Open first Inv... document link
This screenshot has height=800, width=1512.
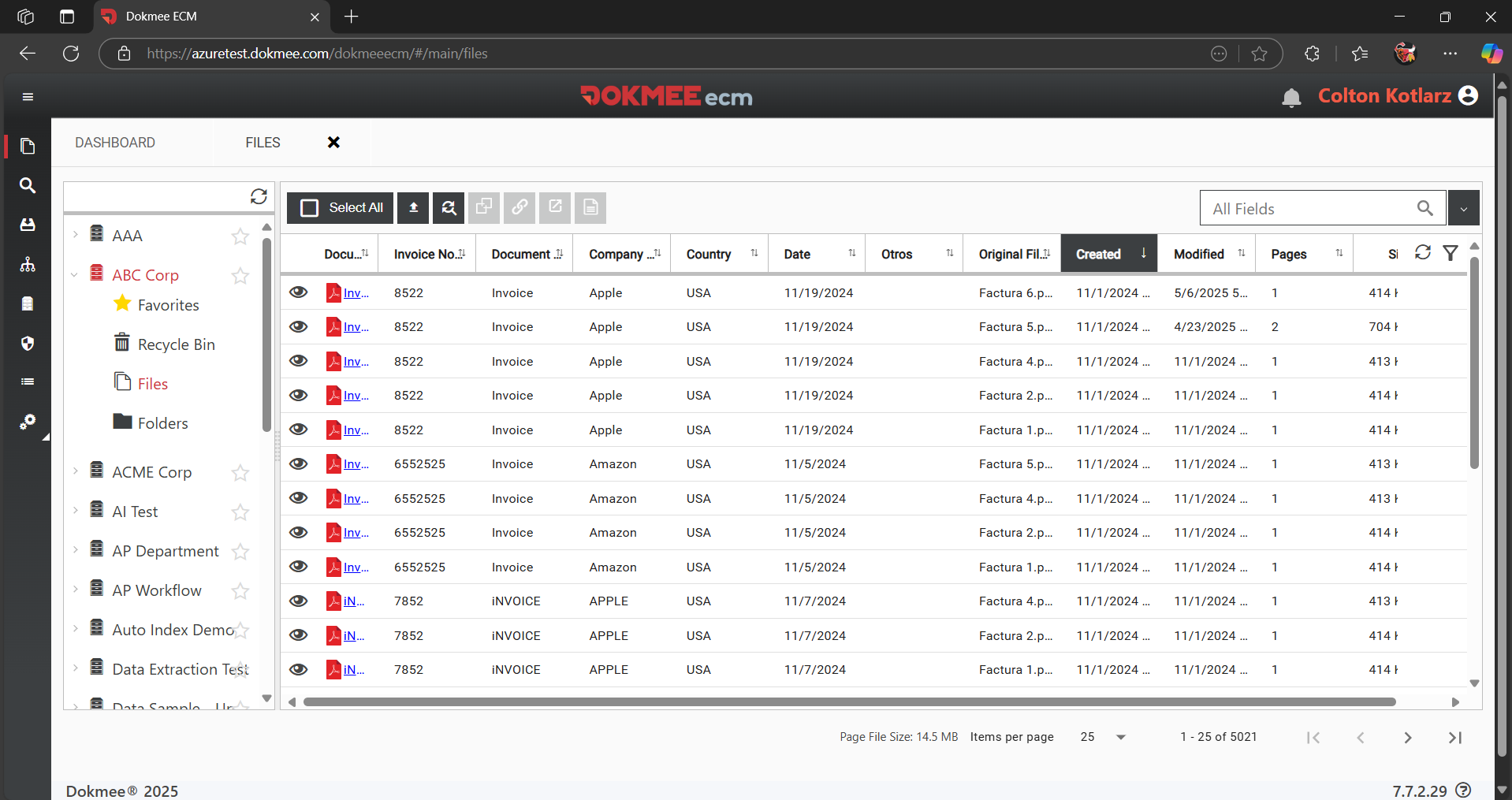[356, 292]
